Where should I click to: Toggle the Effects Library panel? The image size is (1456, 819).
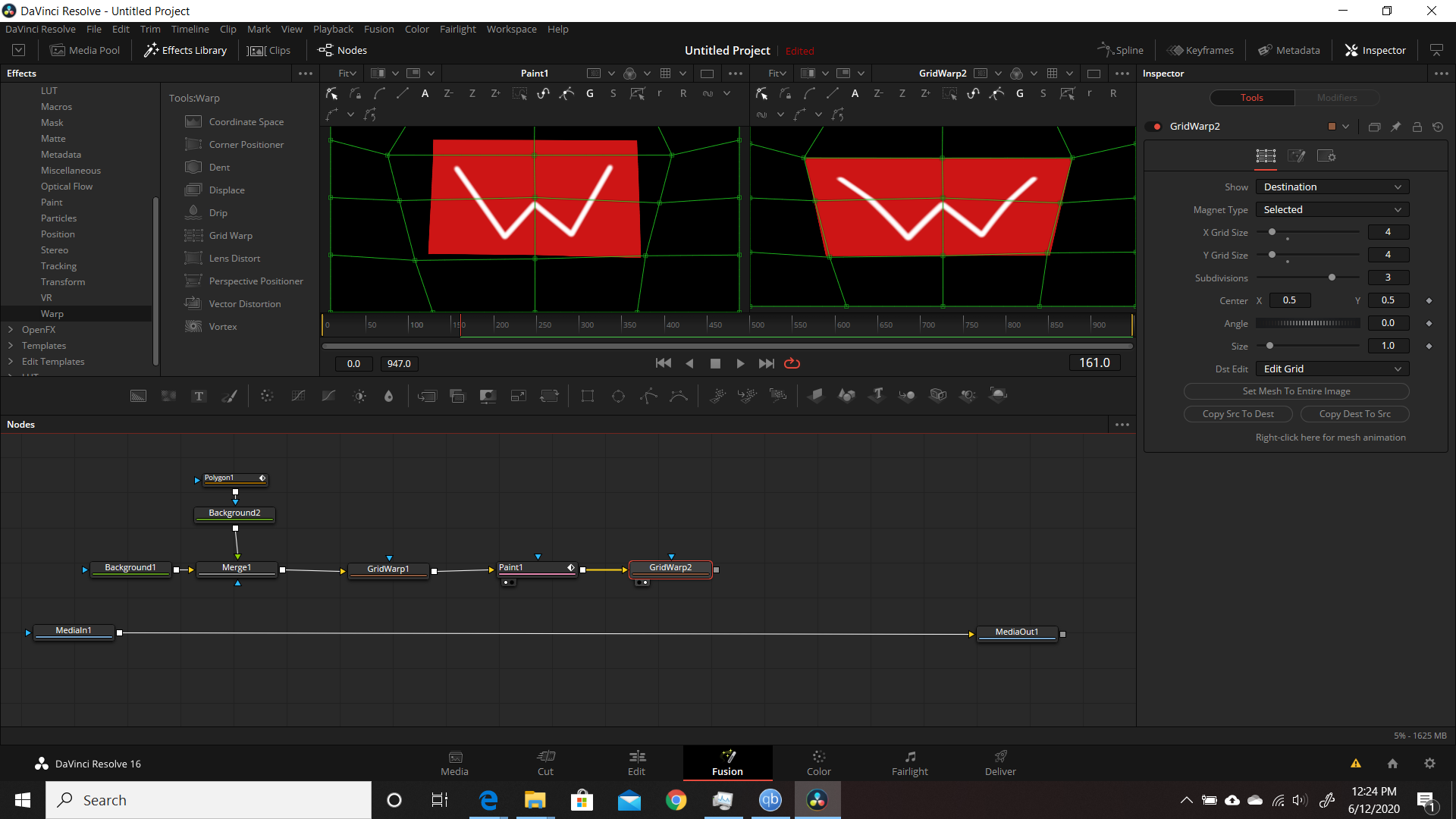coord(186,50)
